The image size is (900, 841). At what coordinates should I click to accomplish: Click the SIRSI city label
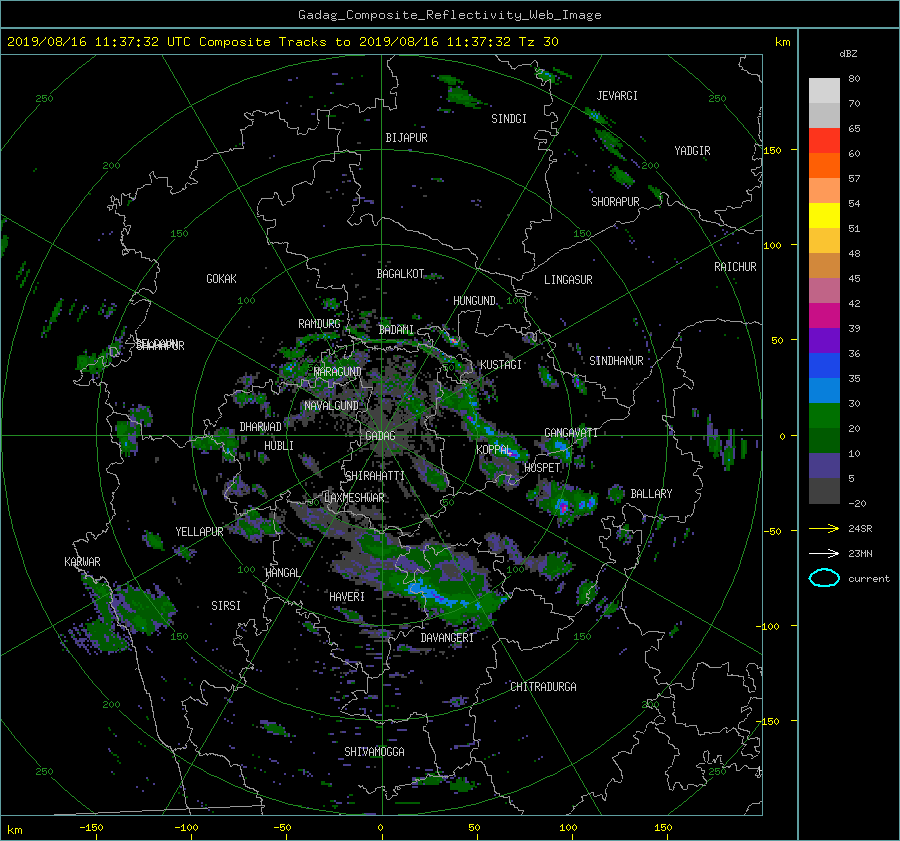(x=226, y=606)
